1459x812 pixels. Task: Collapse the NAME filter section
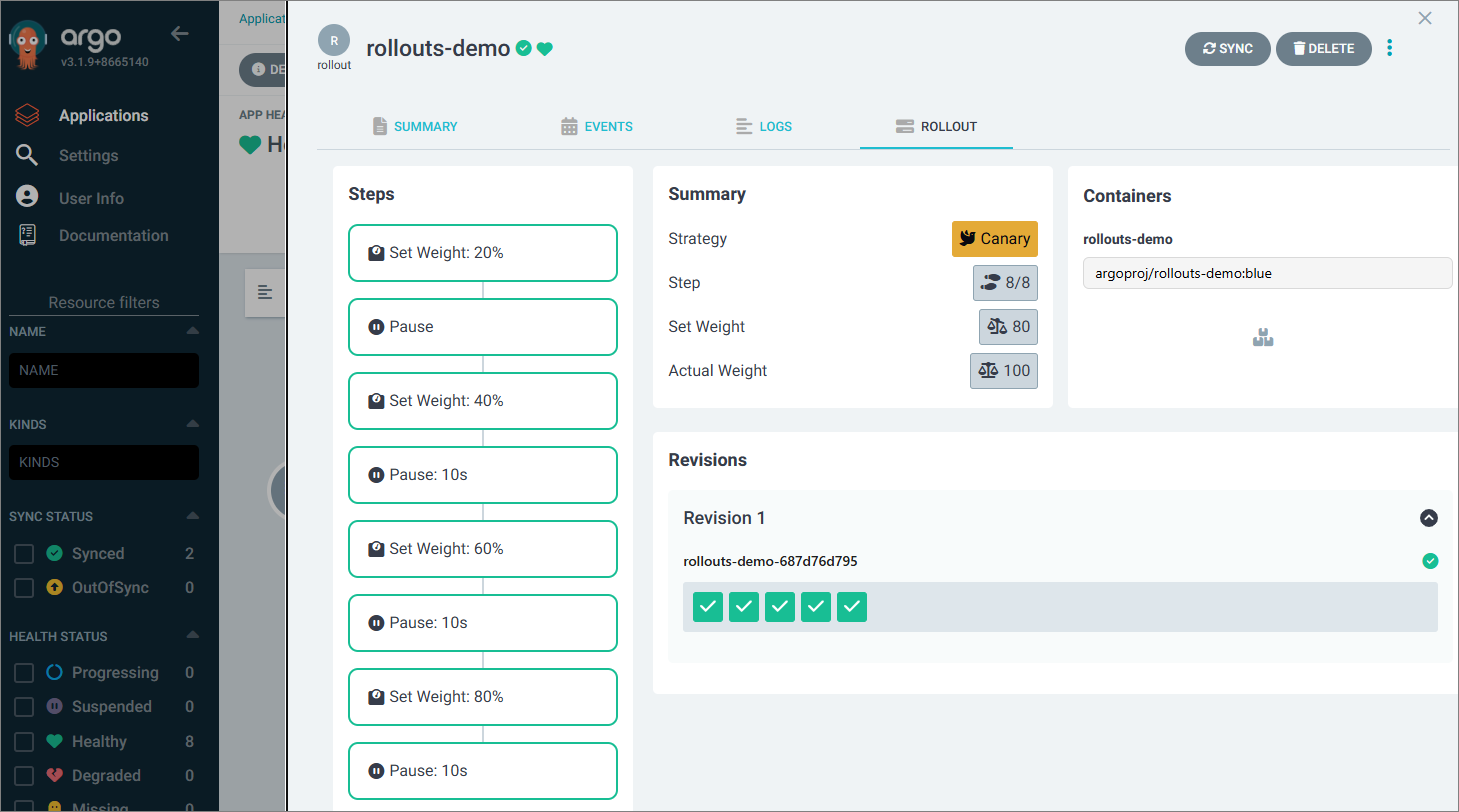(192, 331)
